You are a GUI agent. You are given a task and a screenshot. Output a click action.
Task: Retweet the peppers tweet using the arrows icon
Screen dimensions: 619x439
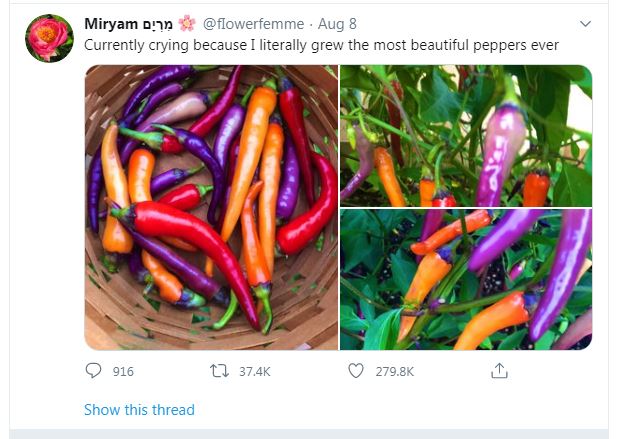pos(219,371)
